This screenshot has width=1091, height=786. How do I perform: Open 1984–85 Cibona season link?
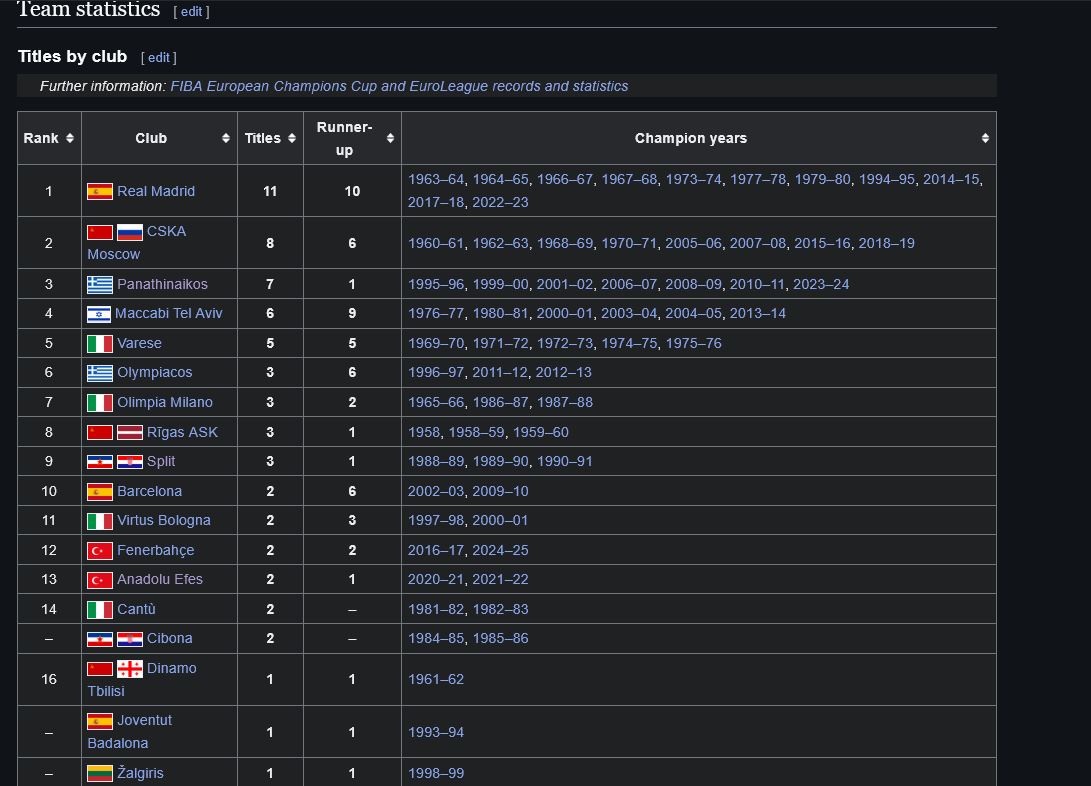[x=436, y=639]
